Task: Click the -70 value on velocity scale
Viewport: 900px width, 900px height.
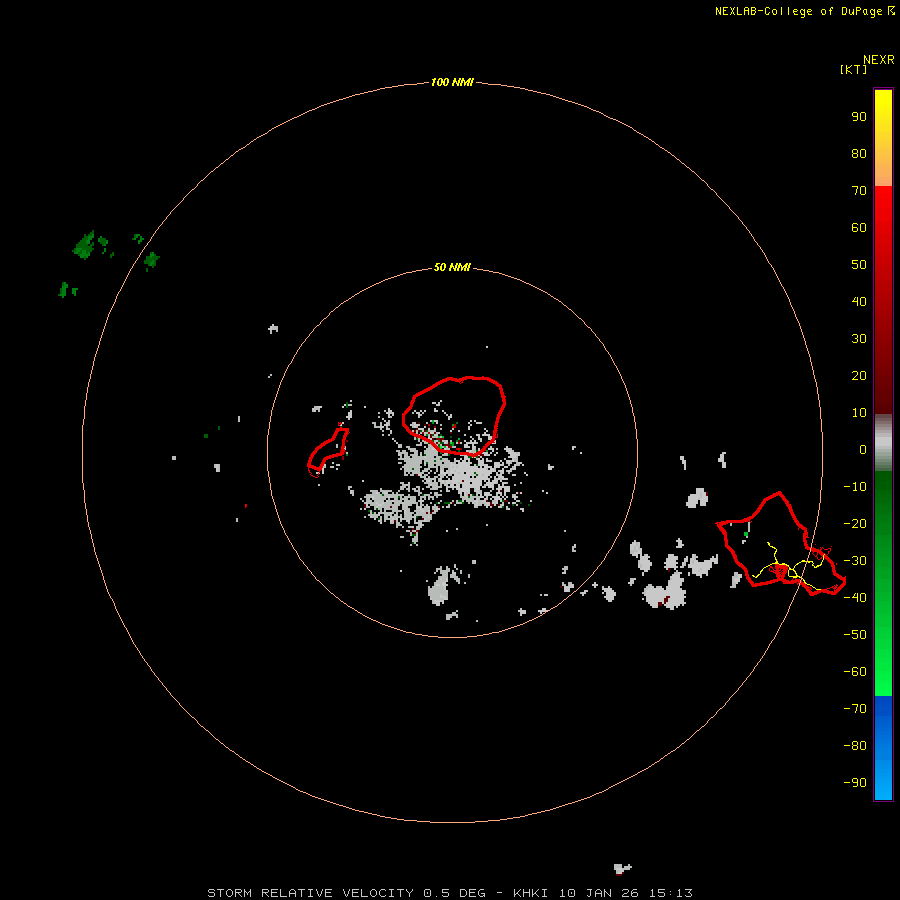Action: (x=855, y=709)
